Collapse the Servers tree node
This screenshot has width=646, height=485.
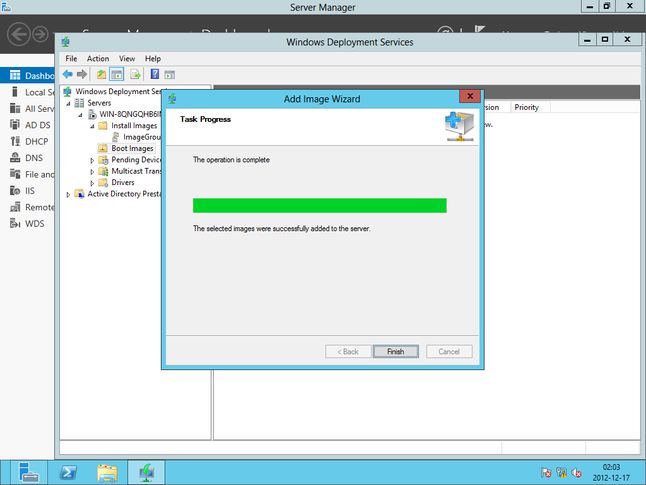(x=68, y=103)
